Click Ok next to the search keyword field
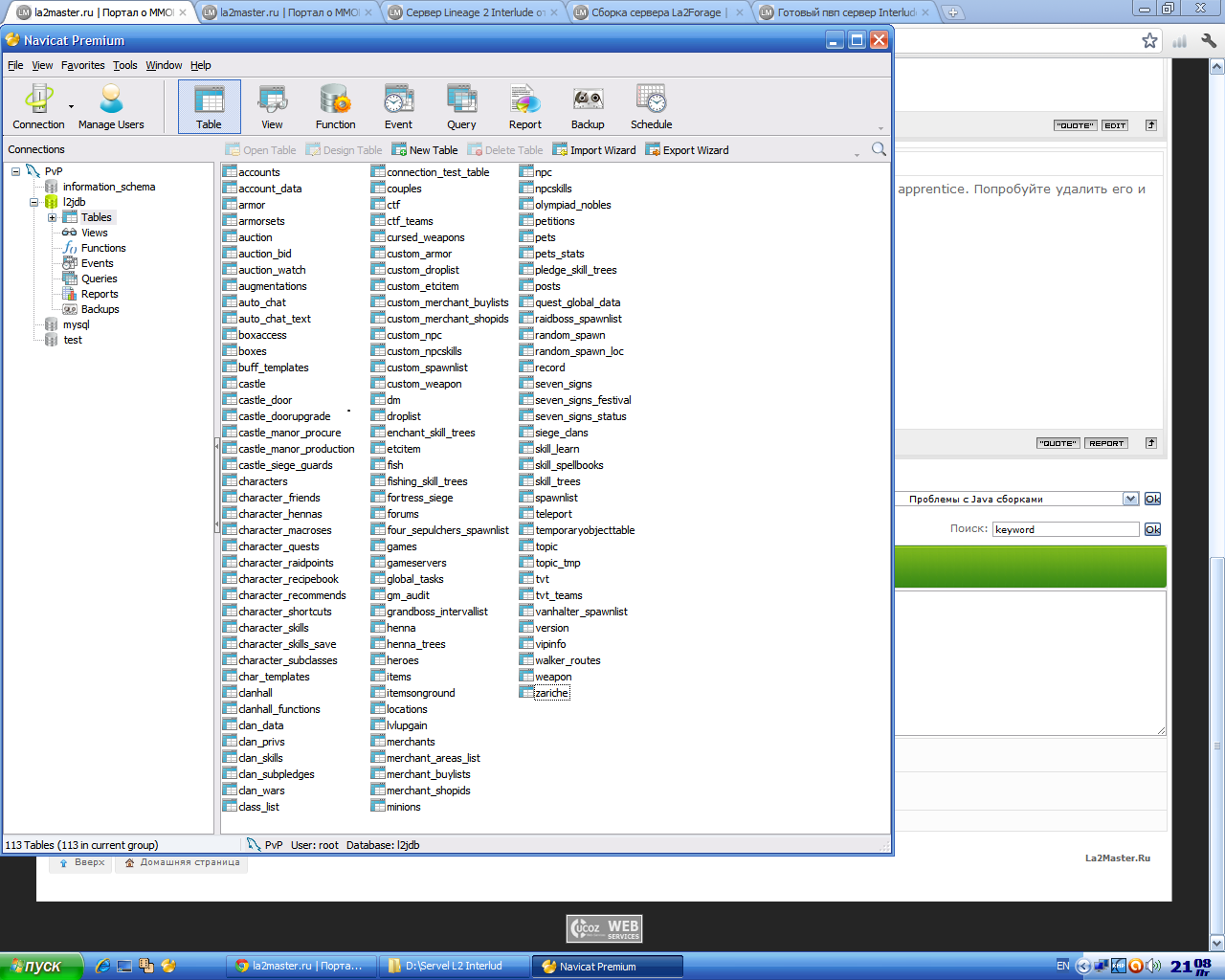This screenshot has width=1225, height=980. (1152, 529)
